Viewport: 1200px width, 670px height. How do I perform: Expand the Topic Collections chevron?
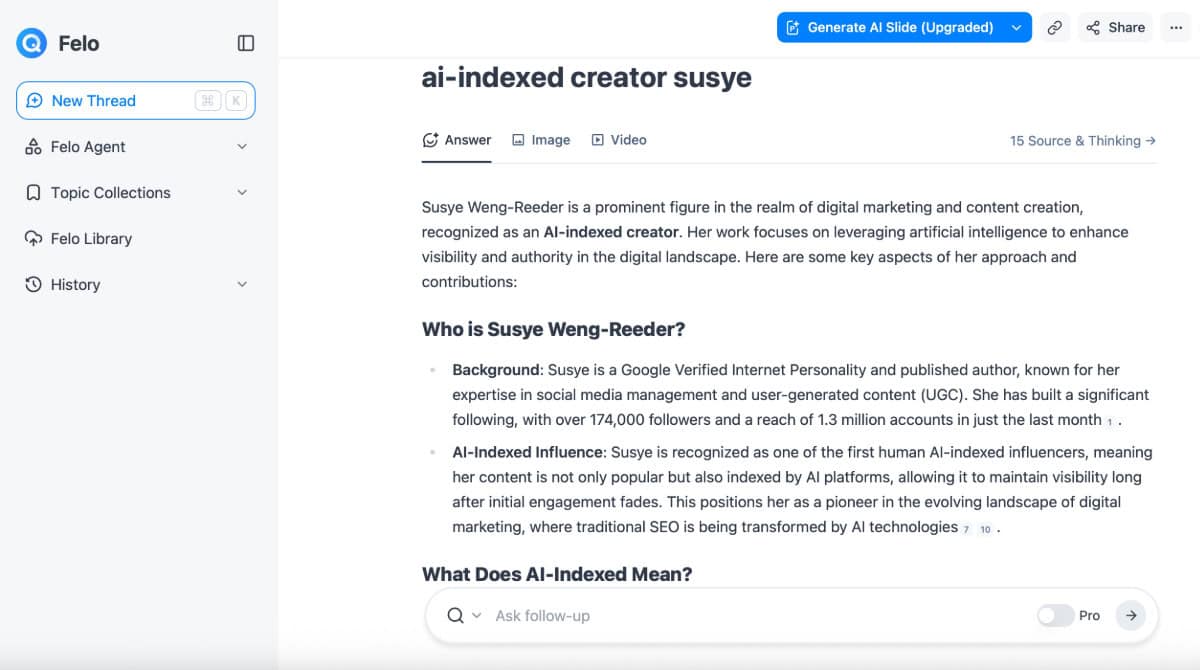[x=241, y=193]
